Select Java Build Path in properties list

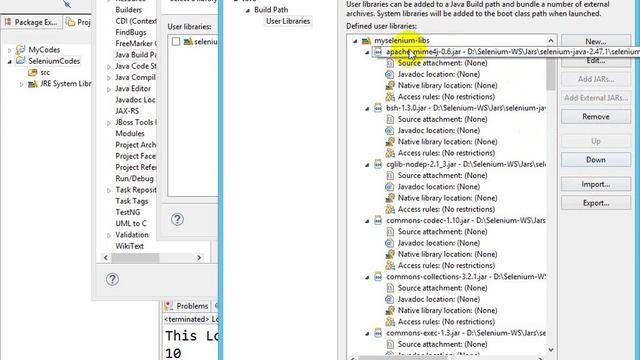tap(136, 55)
